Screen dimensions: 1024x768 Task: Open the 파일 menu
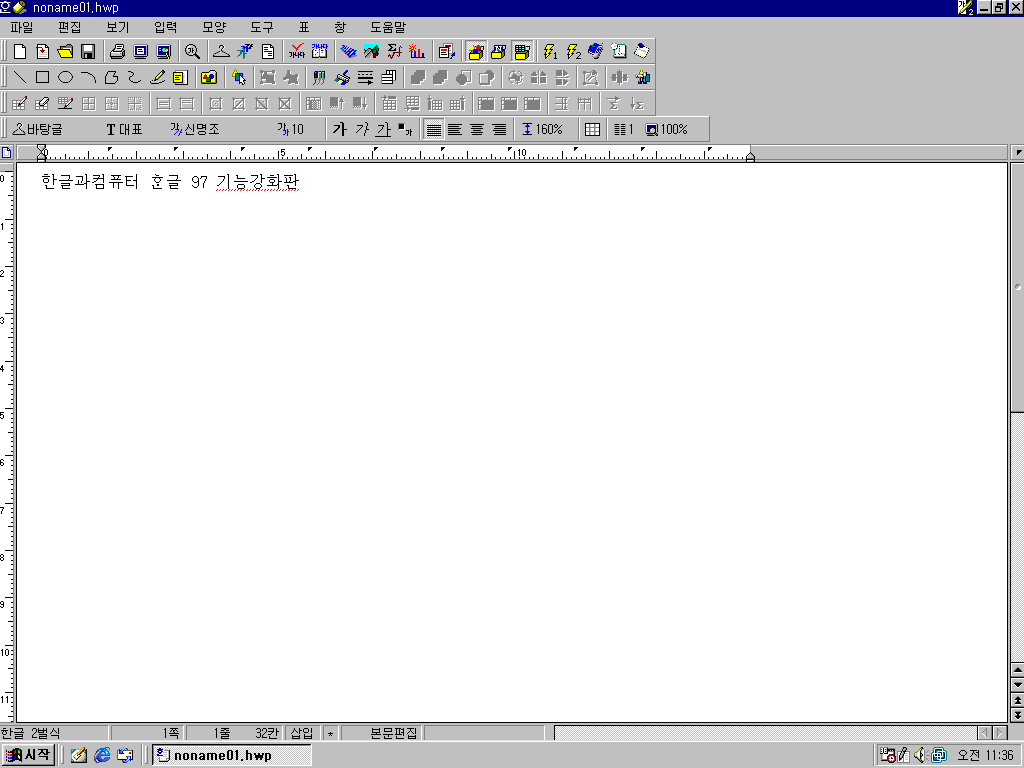click(x=22, y=27)
